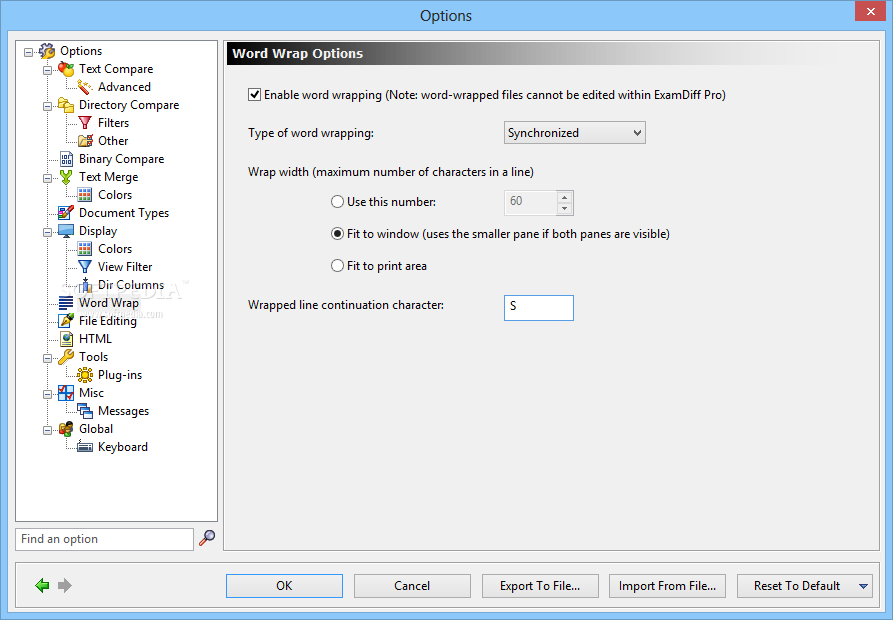Screen dimensions: 893x620
Task: Click the Text Merge green arrow icon
Action: 66,177
